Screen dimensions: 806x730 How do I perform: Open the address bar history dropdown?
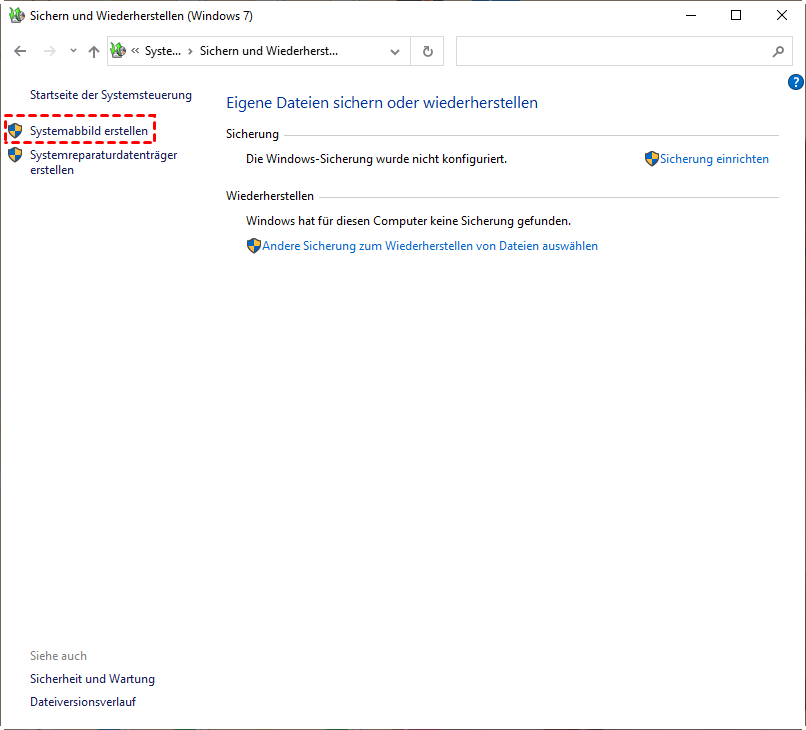click(x=395, y=51)
